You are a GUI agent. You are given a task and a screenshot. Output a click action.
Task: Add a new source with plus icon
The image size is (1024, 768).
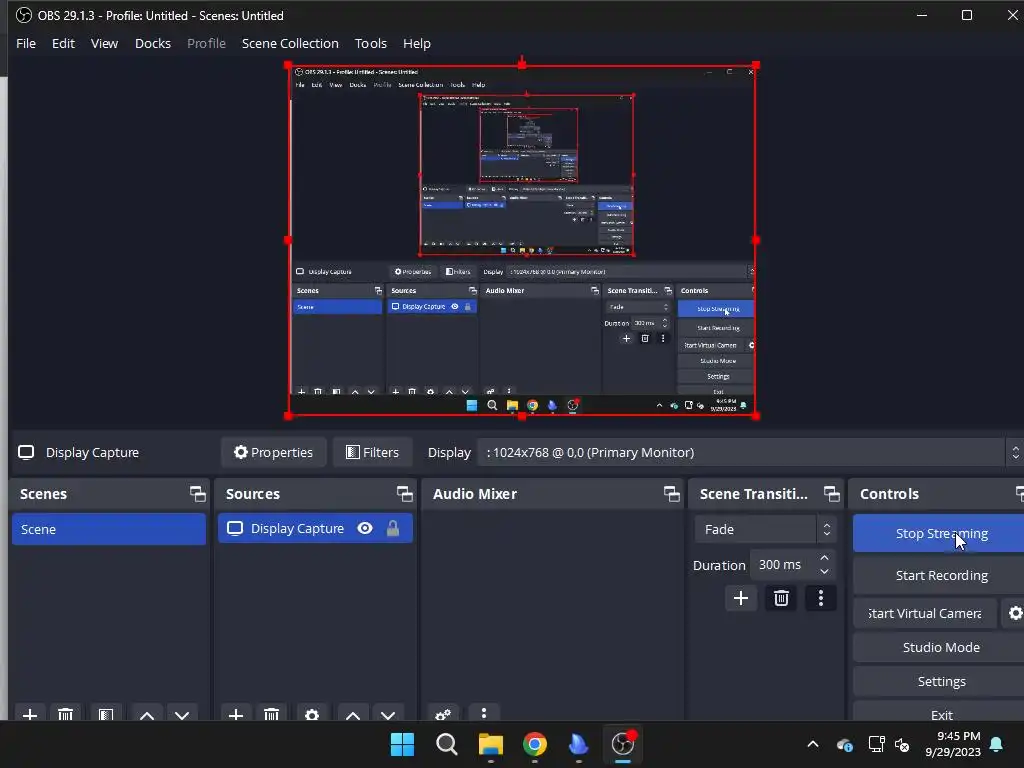236,714
